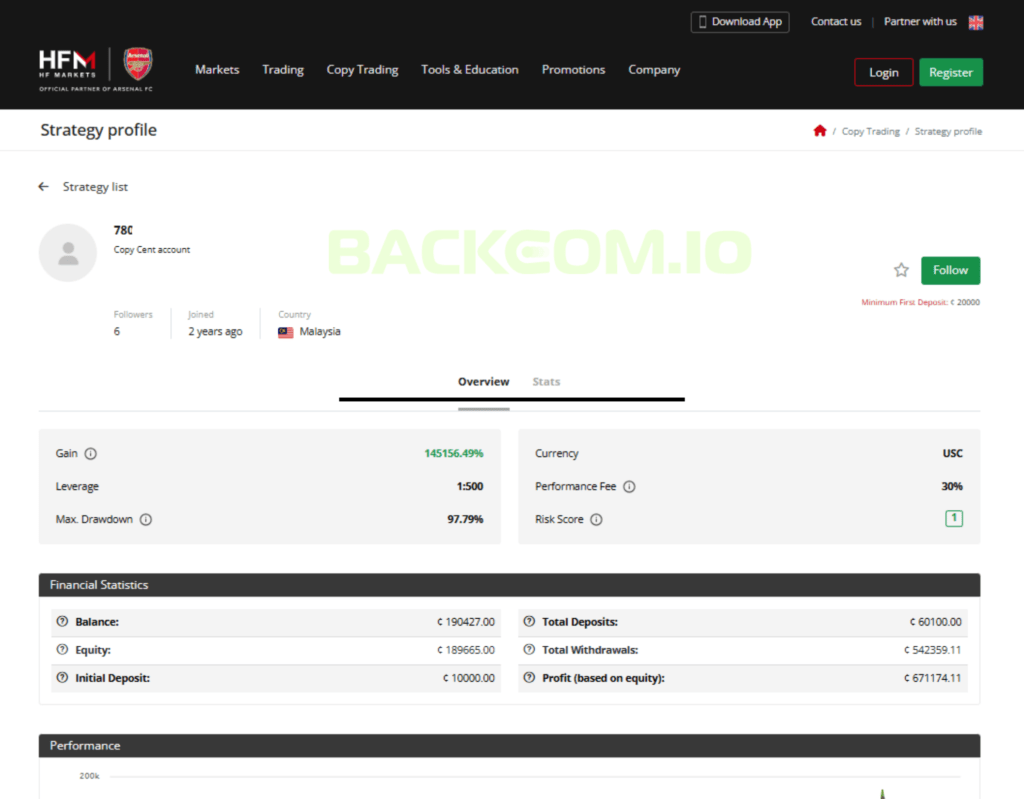Click the Risk Score info icon
Screen dimensions: 1024x799
click(596, 520)
